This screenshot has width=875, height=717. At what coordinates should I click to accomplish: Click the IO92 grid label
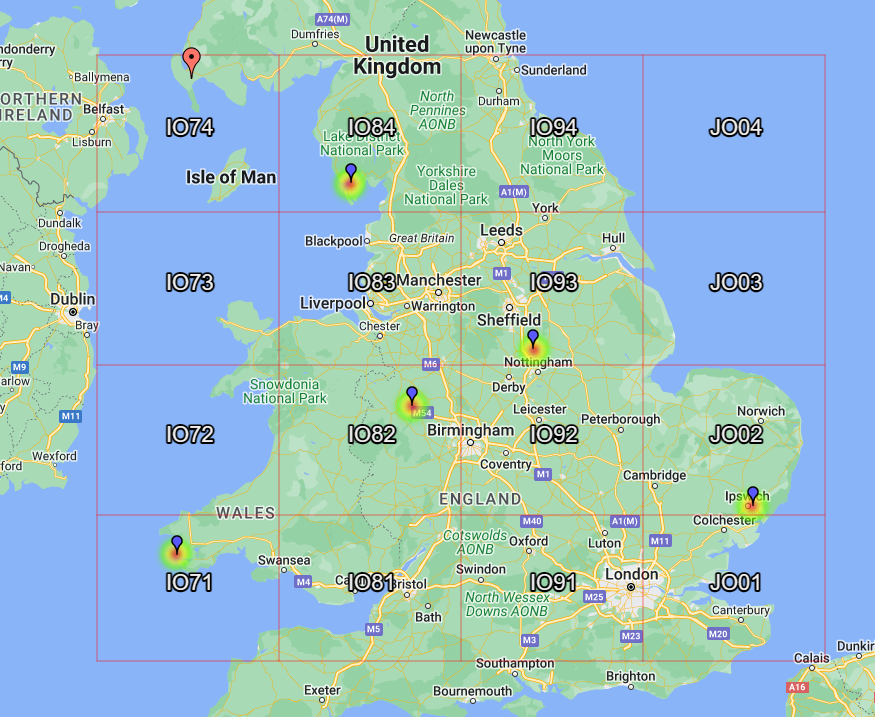[554, 434]
